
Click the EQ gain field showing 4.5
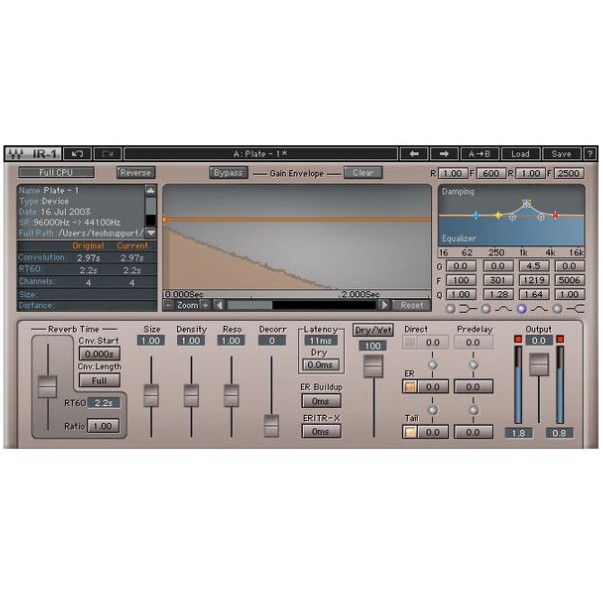(533, 266)
